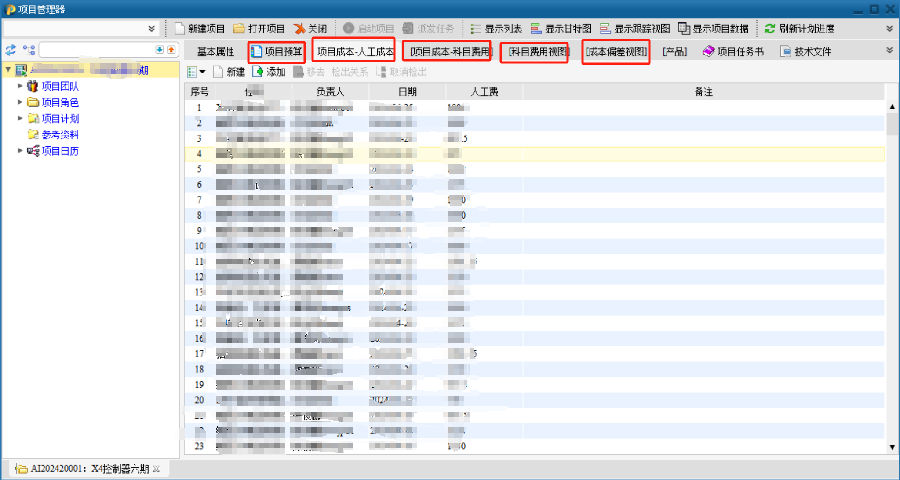Viewport: 900px width, 480px height.
Task: Expand the tab bar overflow chevron
Action: (x=890, y=51)
